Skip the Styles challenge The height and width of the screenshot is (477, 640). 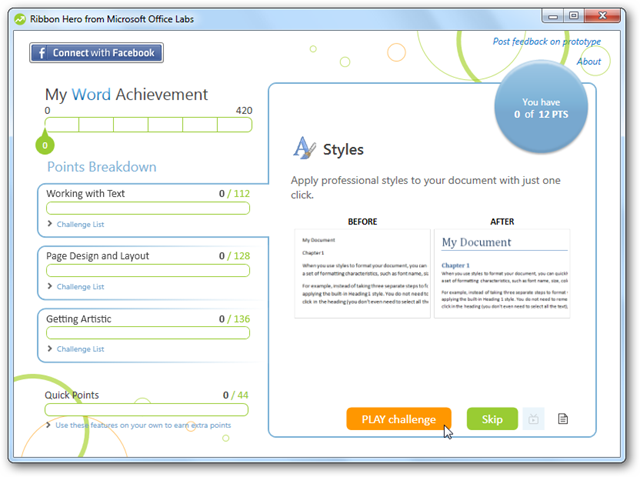pyautogui.click(x=492, y=419)
